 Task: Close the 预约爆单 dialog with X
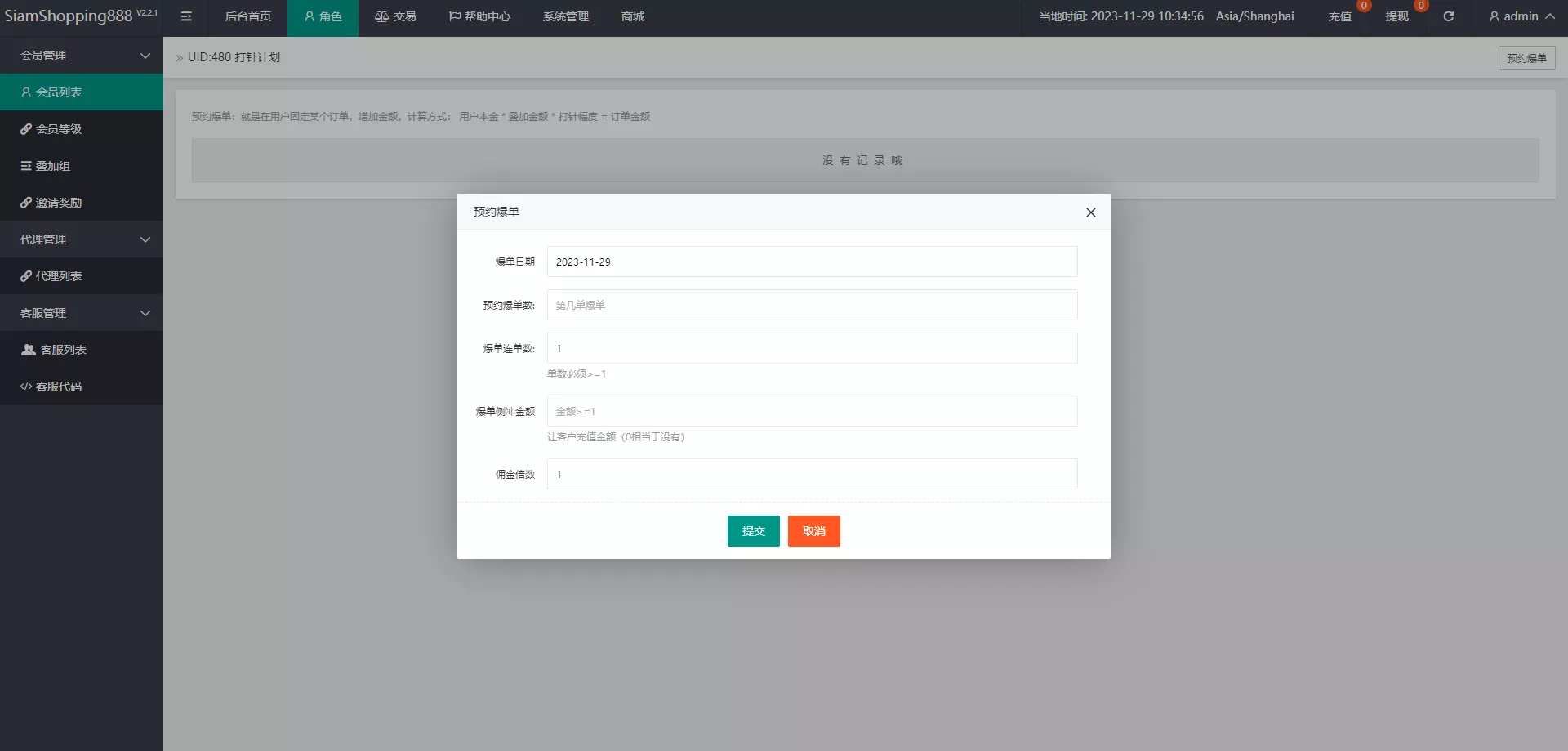(x=1090, y=212)
